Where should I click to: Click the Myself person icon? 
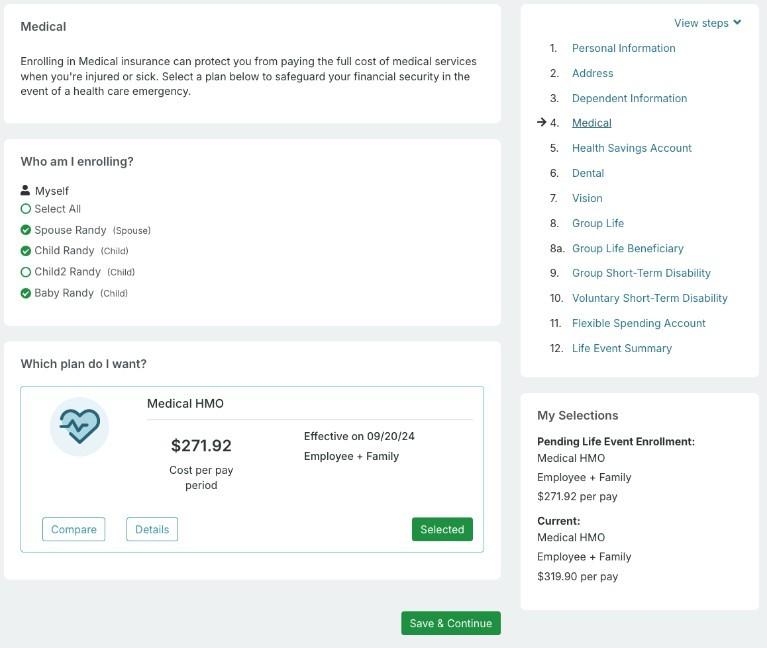click(x=26, y=190)
